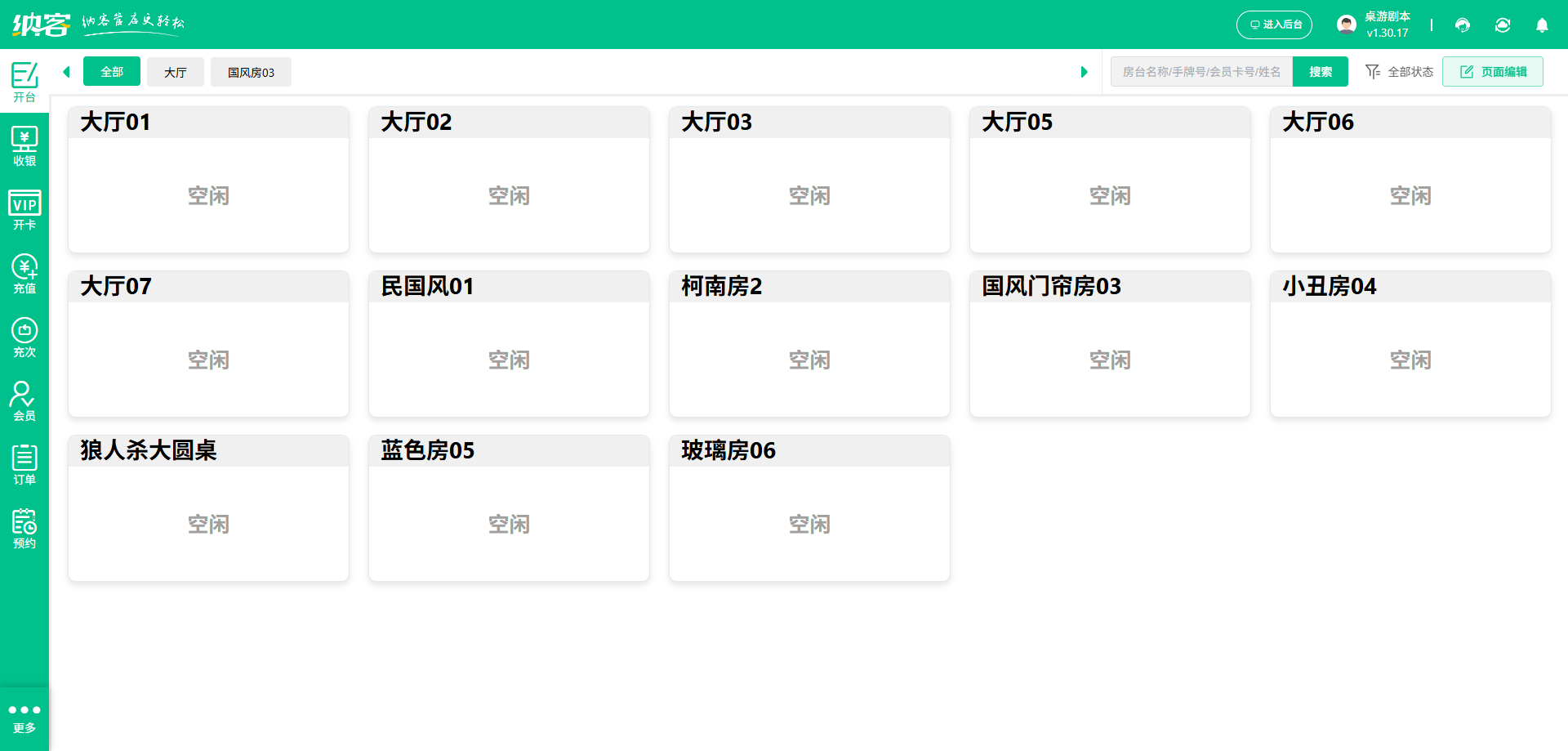Viewport: 1568px width, 751px height.
Task: Click the 进入后台 backend button
Action: click(1274, 25)
